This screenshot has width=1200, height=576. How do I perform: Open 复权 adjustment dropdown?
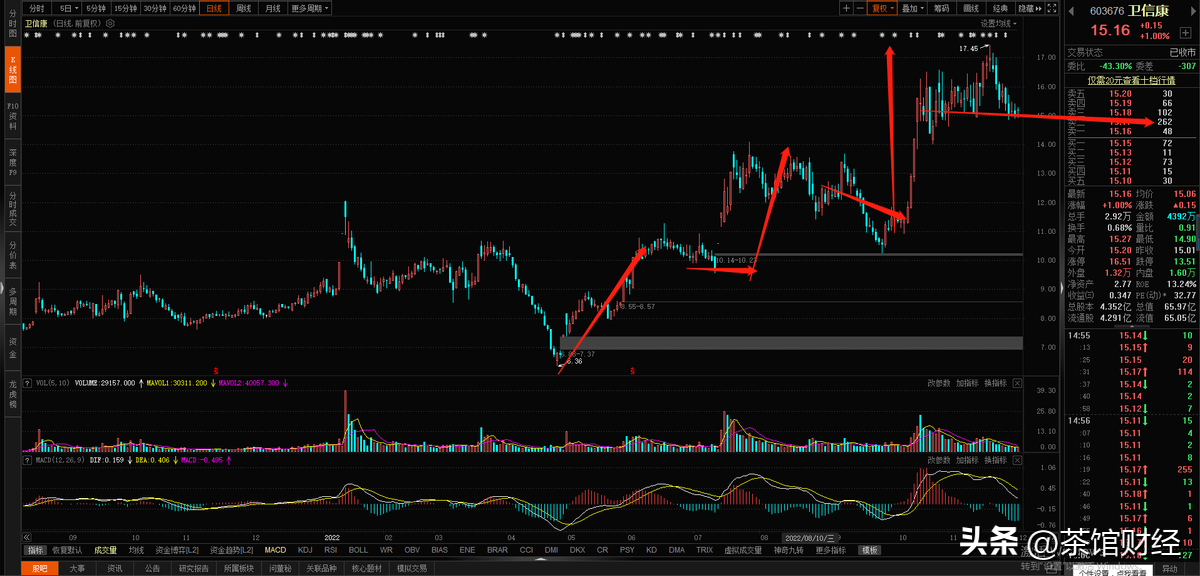coord(882,7)
